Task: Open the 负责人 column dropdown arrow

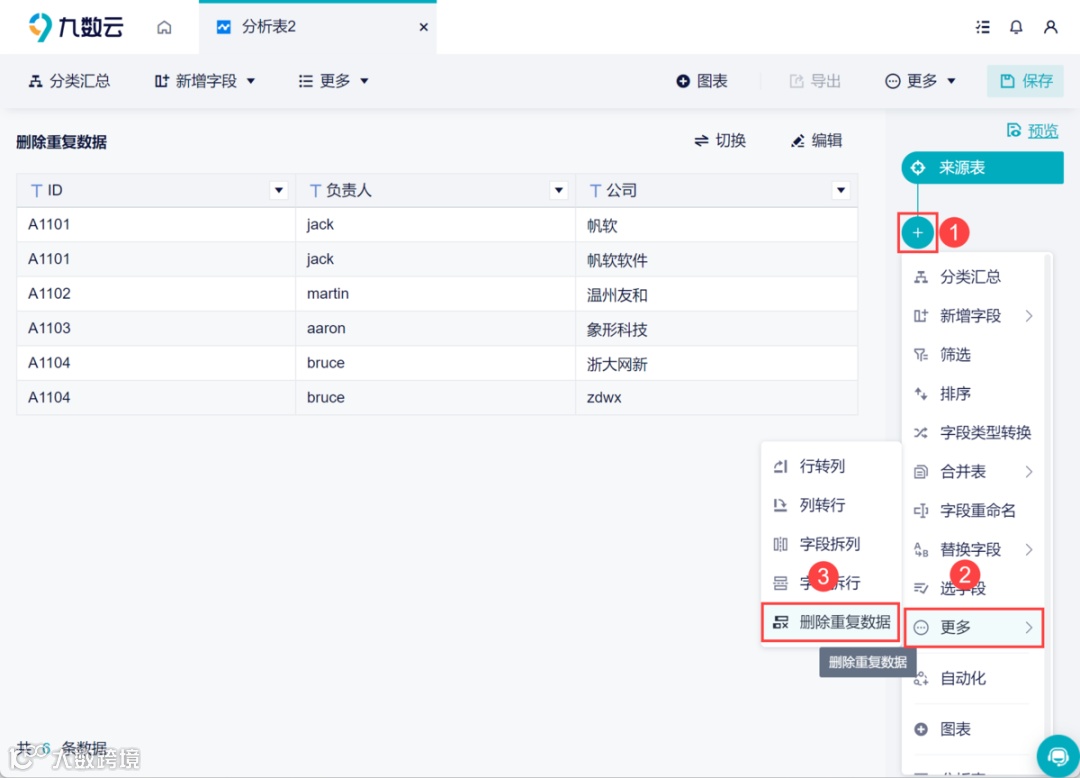Action: (559, 190)
